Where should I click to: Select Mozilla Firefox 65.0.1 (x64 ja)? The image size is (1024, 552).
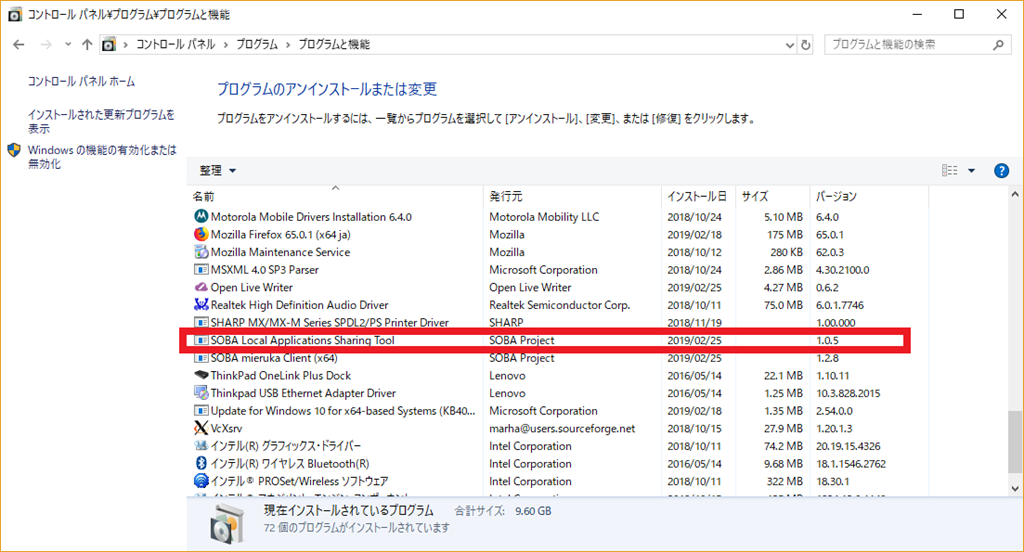coord(281,234)
